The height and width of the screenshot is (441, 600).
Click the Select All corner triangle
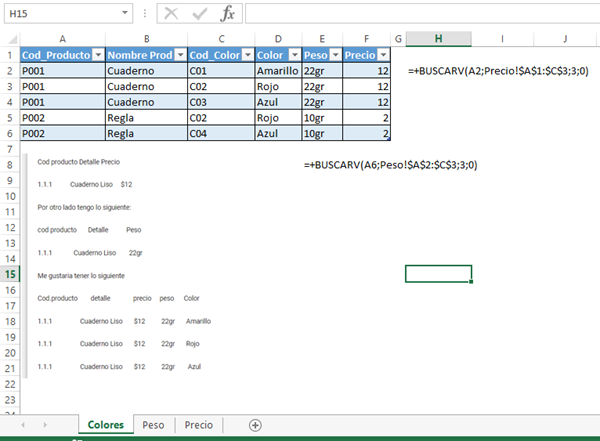(x=13, y=39)
